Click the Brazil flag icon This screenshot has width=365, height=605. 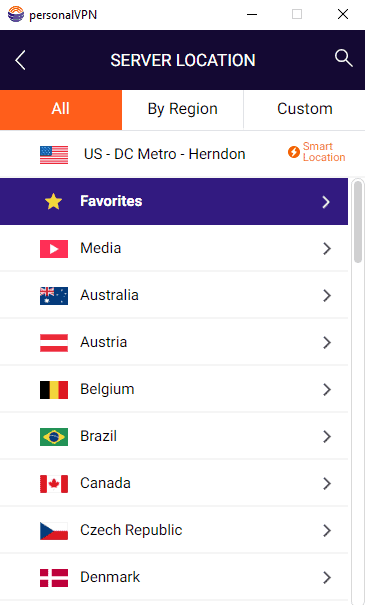click(54, 437)
